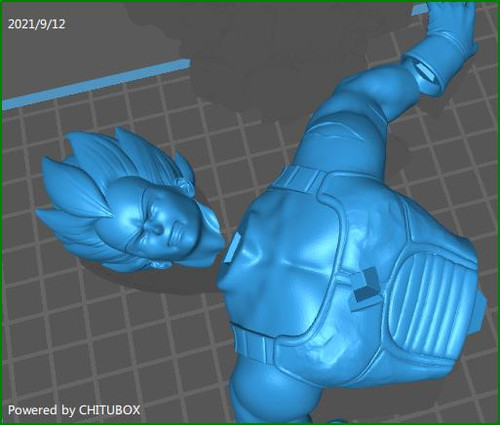Select the flat blue bar object
The width and height of the screenshot is (500, 425).
[x=97, y=84]
